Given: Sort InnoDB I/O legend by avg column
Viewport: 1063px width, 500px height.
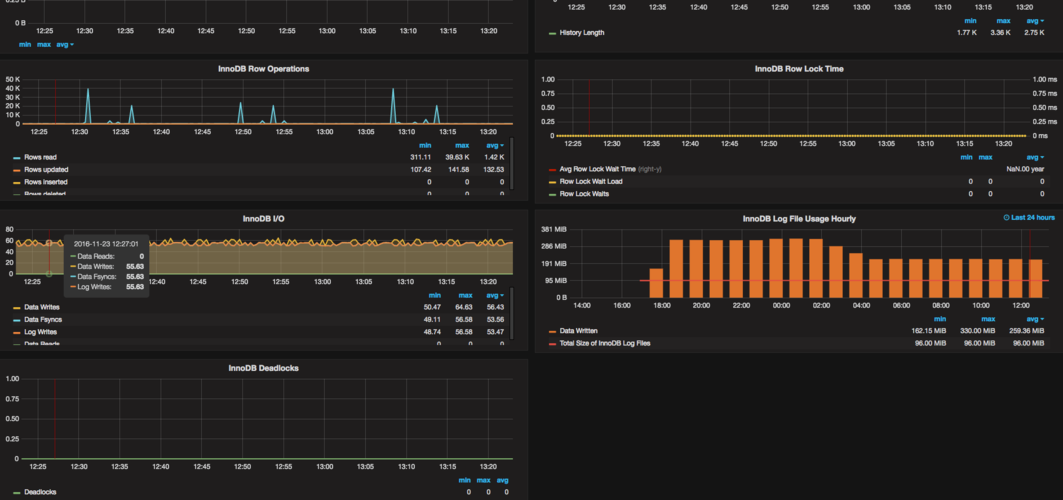Looking at the screenshot, I should [x=493, y=295].
